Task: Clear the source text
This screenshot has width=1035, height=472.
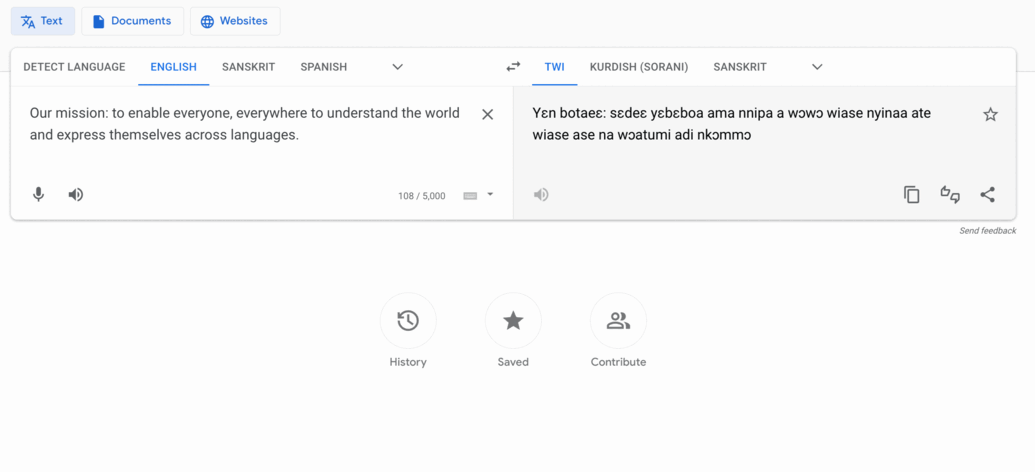Action: tap(487, 115)
